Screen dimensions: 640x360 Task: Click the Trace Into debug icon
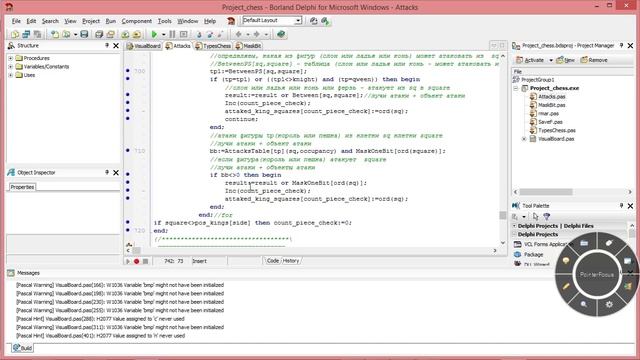199,34
